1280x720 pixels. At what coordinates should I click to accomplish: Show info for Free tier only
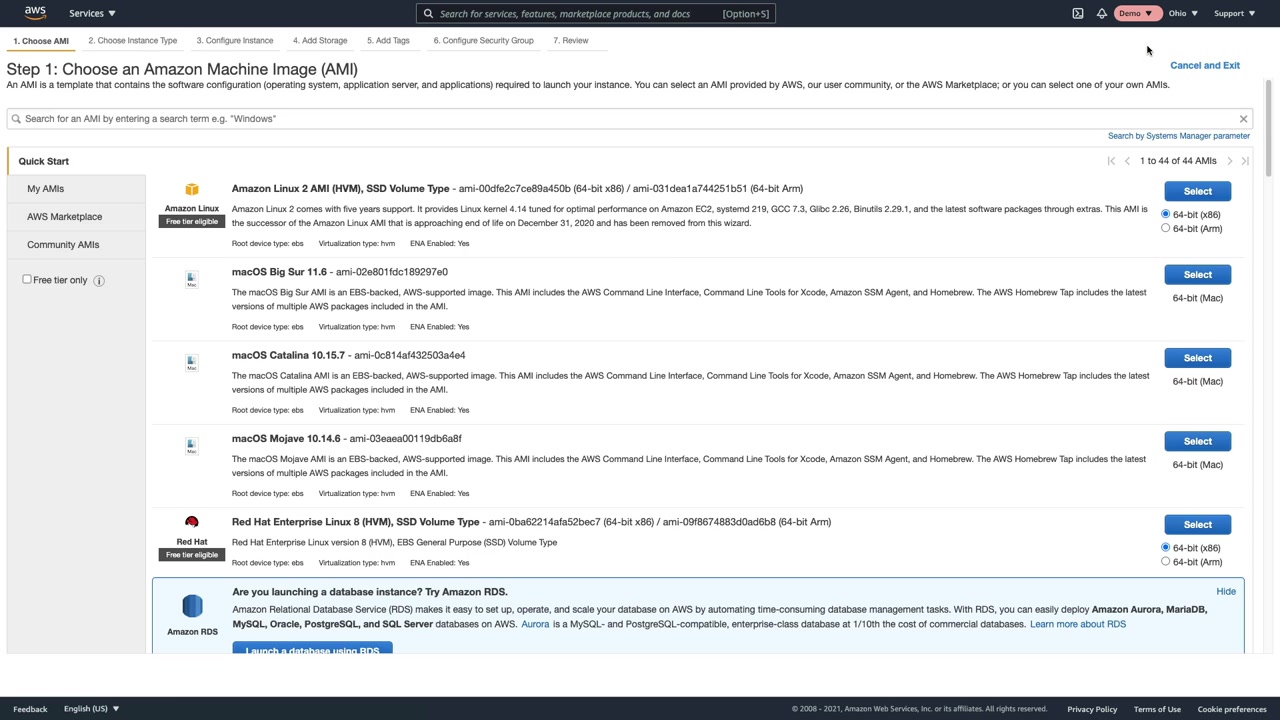pyautogui.click(x=99, y=281)
